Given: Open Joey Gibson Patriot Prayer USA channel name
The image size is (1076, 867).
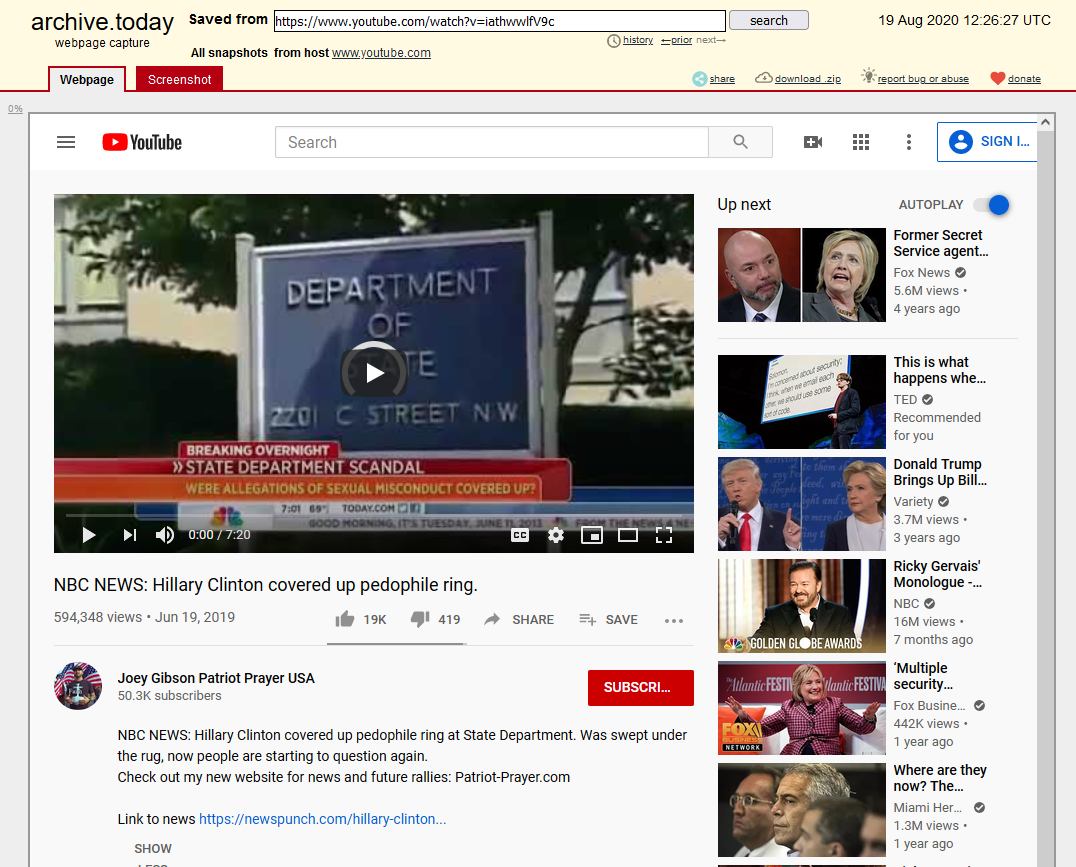Looking at the screenshot, I should [x=216, y=678].
